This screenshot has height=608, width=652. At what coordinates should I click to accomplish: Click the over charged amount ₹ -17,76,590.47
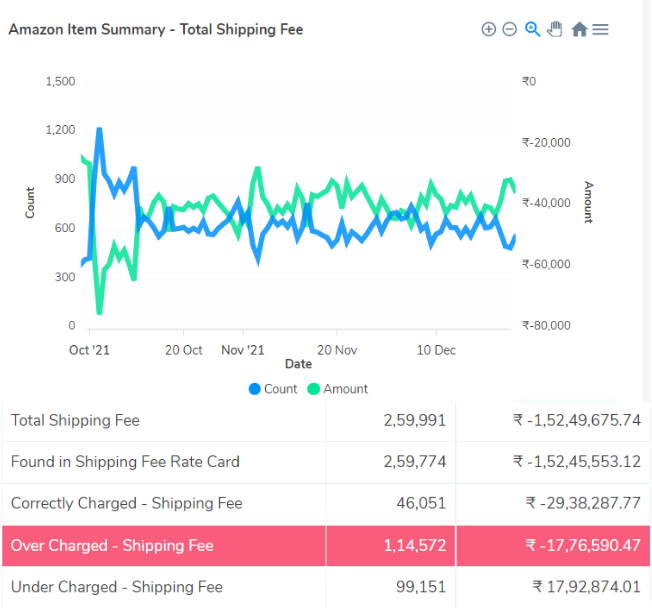click(x=583, y=545)
